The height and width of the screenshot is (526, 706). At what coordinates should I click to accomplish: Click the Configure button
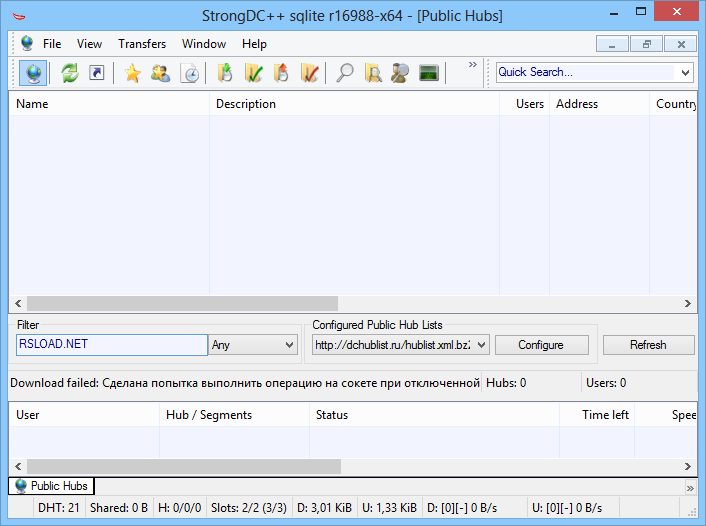click(541, 345)
